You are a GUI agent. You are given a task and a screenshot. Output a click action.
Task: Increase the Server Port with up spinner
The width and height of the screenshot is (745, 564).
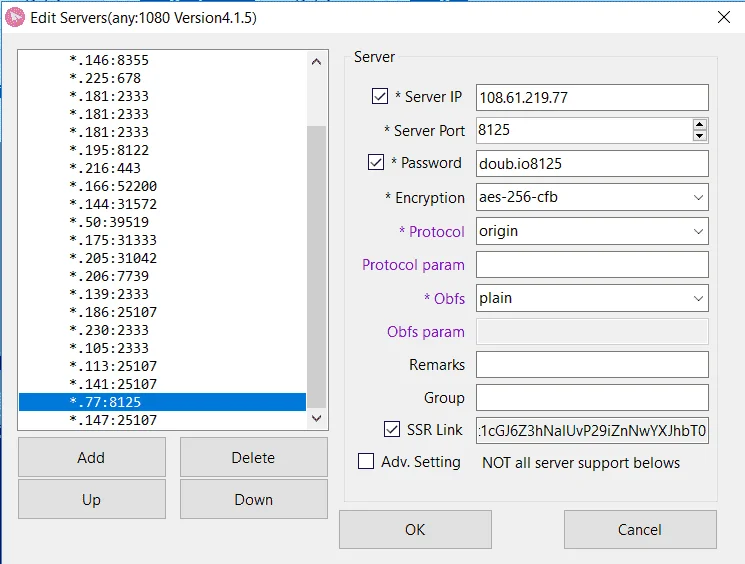699,124
